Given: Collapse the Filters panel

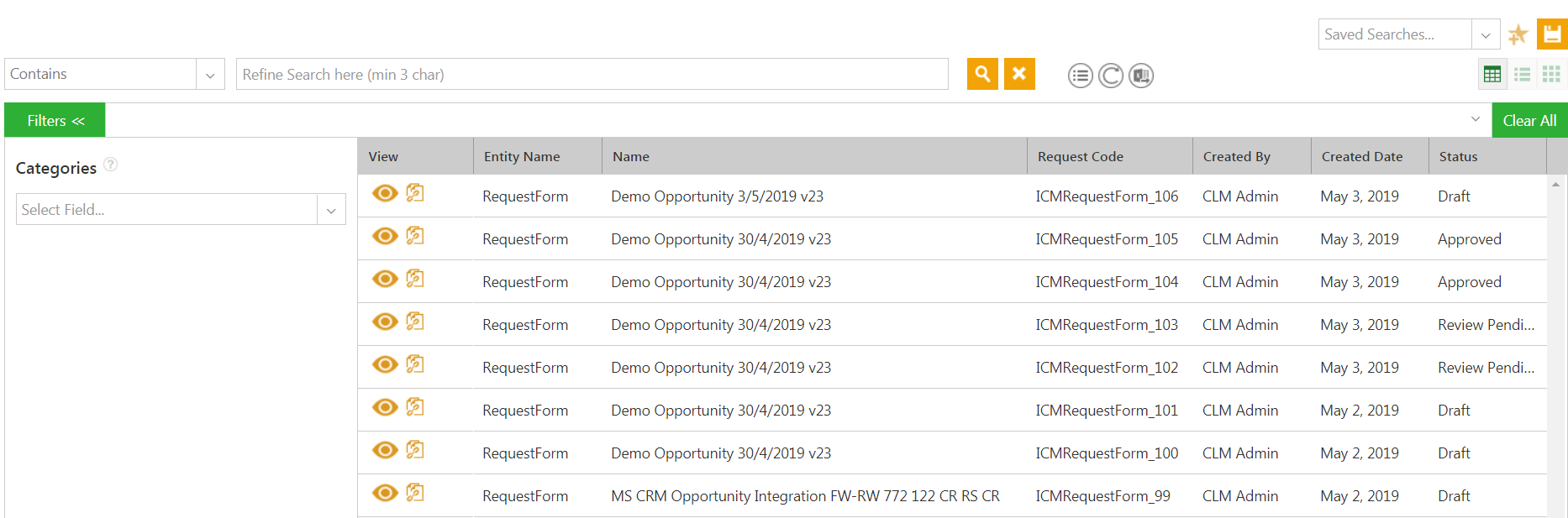Looking at the screenshot, I should click(55, 121).
